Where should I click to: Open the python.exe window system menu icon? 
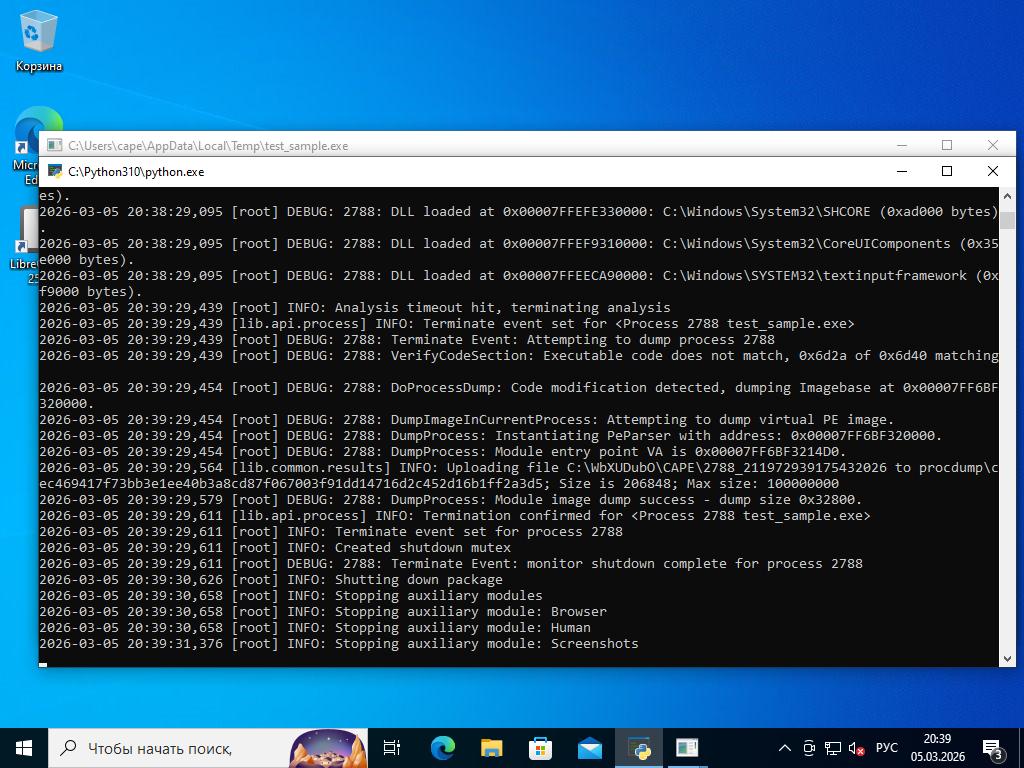(55, 171)
